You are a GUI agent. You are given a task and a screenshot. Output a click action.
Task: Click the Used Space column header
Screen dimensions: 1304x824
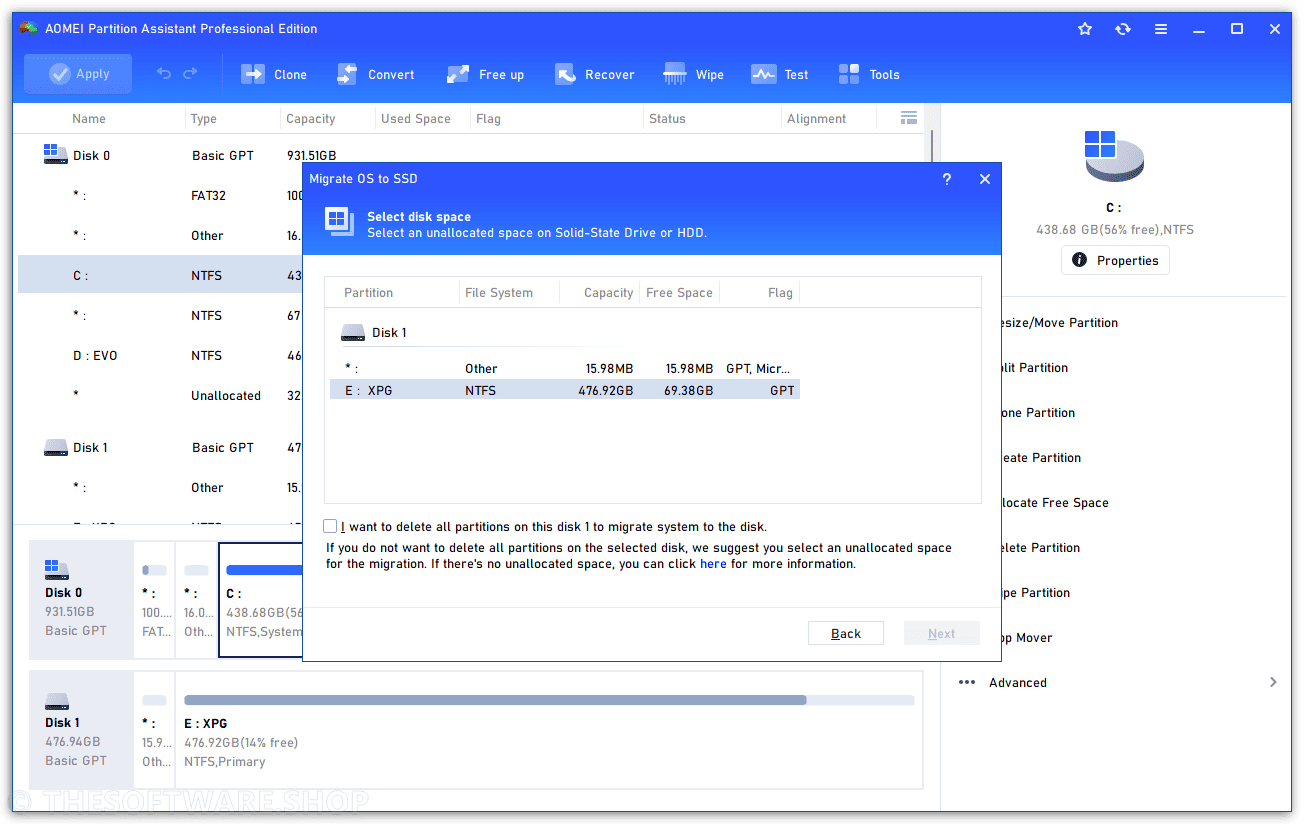(416, 118)
